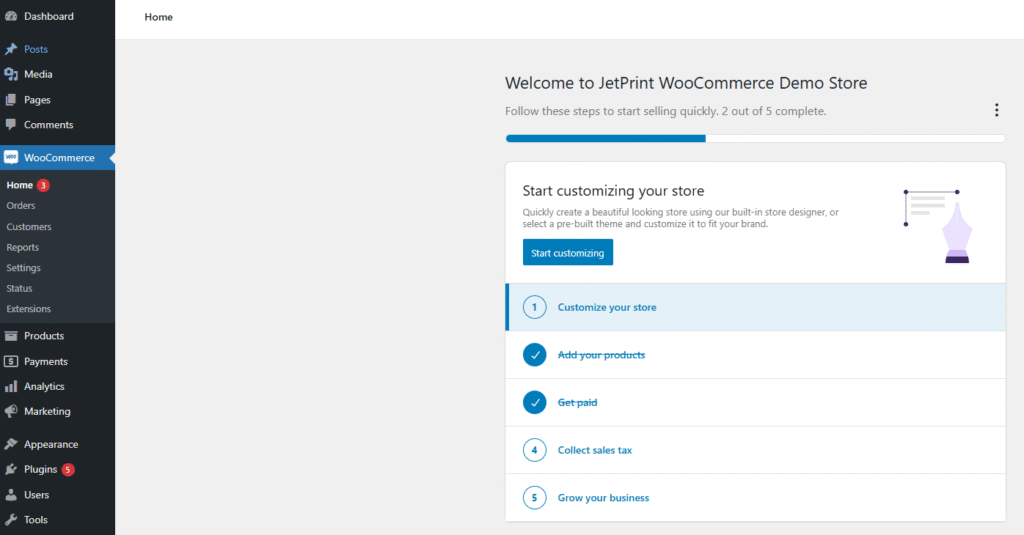Click the checkmark beside Add your products
Image resolution: width=1024 pixels, height=535 pixels.
pyautogui.click(x=534, y=355)
